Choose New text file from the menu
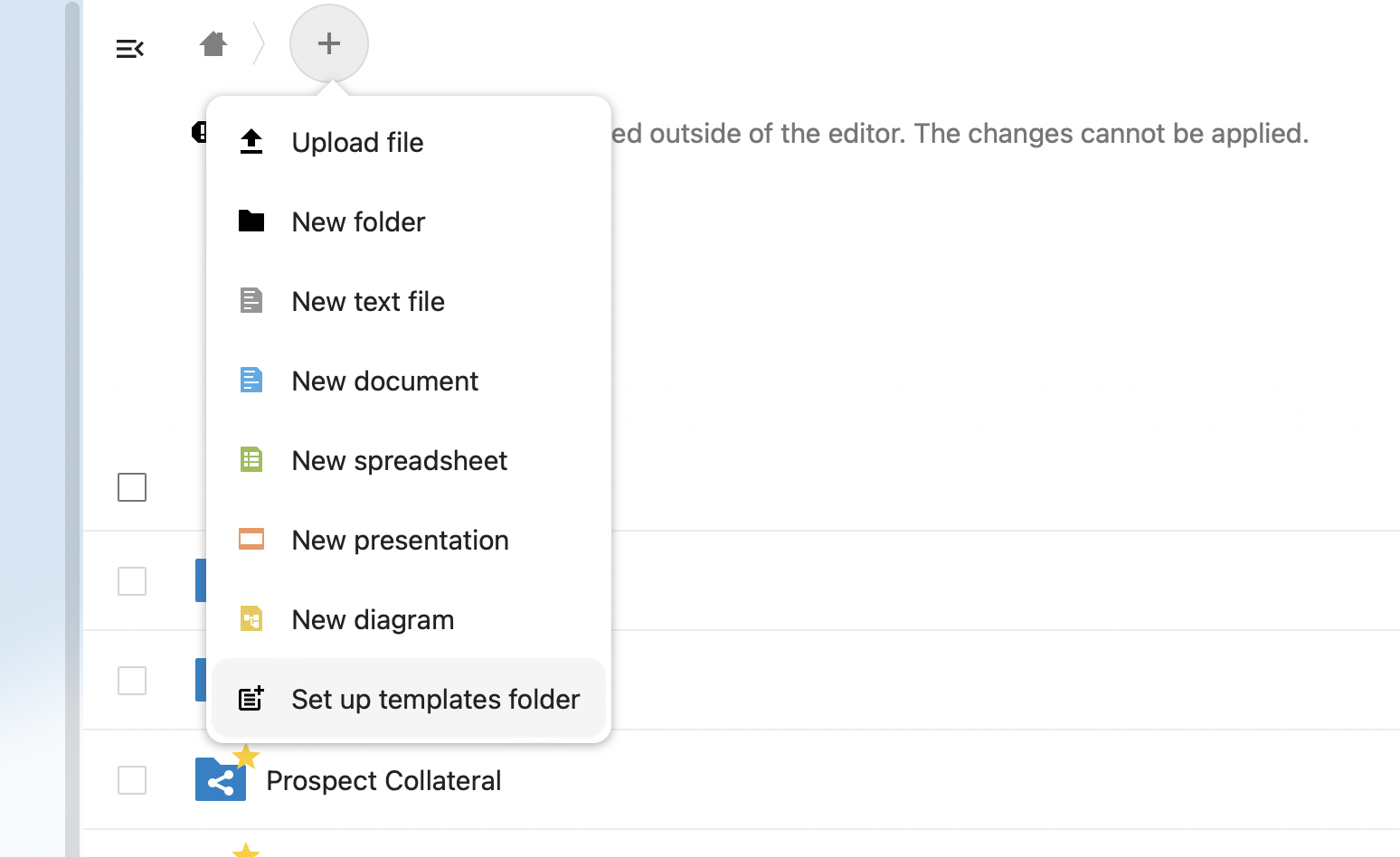Viewport: 1400px width, 857px height. [x=367, y=301]
